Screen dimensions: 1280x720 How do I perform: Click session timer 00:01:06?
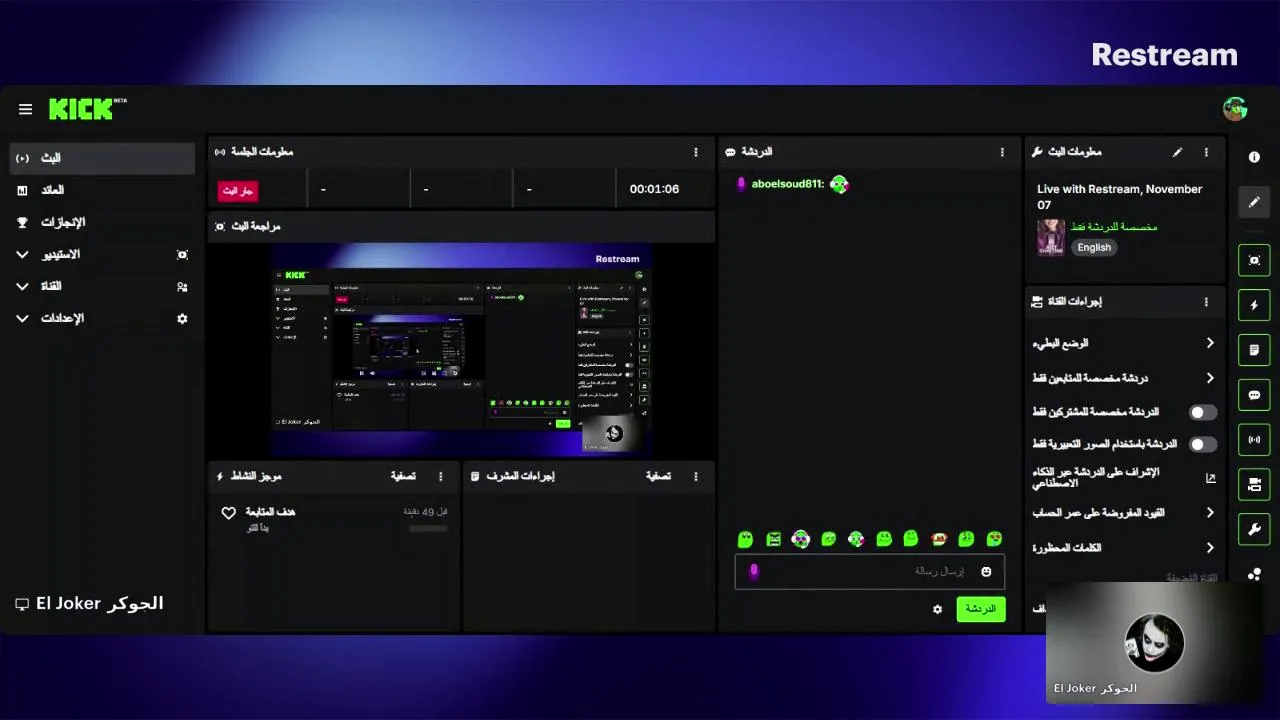click(x=654, y=190)
